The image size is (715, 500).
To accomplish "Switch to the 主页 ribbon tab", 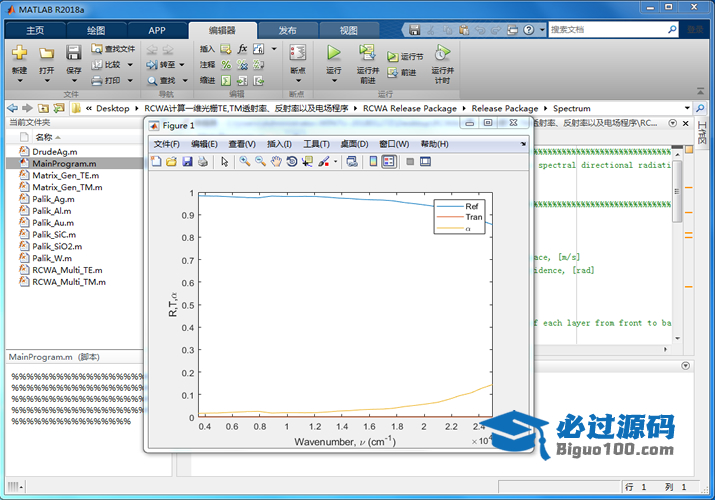I will (x=35, y=31).
